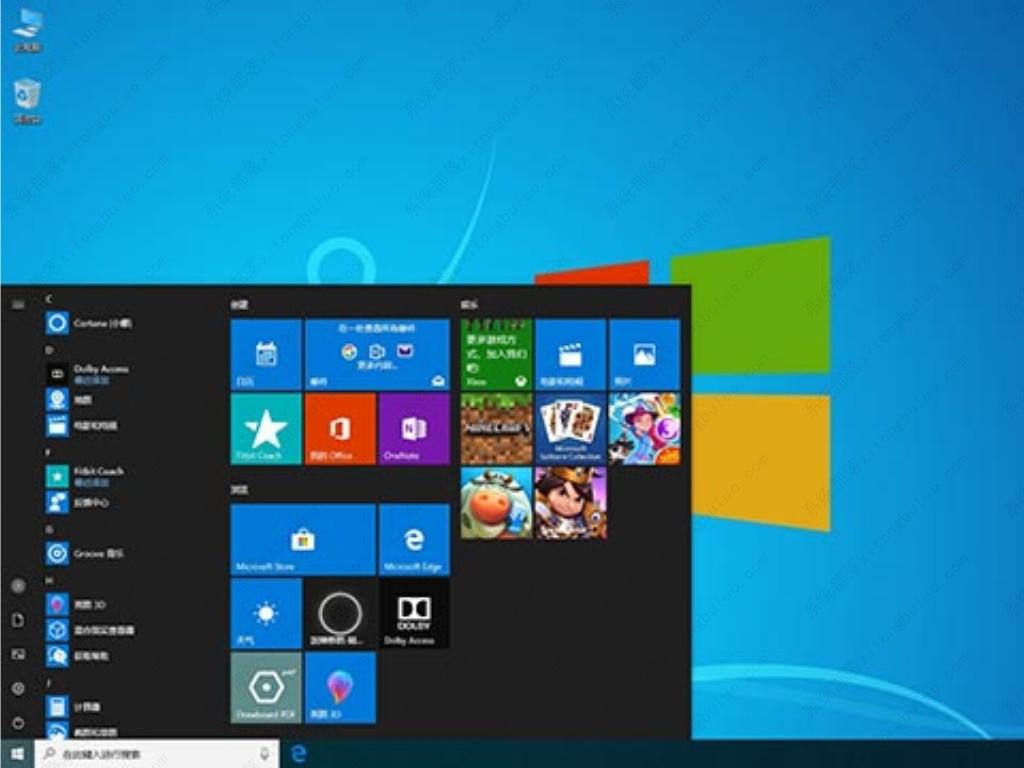1024x768 pixels.
Task: Open the Dolby Access tile
Action: (414, 613)
